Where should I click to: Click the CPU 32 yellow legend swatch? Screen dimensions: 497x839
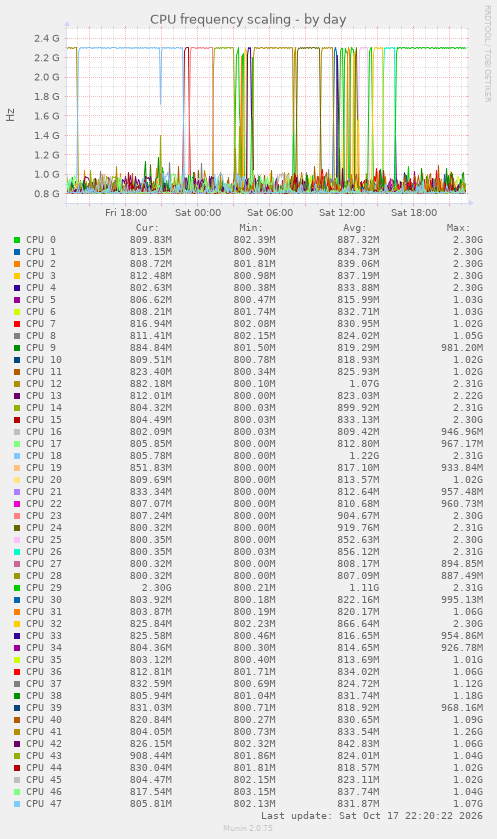(x=17, y=624)
